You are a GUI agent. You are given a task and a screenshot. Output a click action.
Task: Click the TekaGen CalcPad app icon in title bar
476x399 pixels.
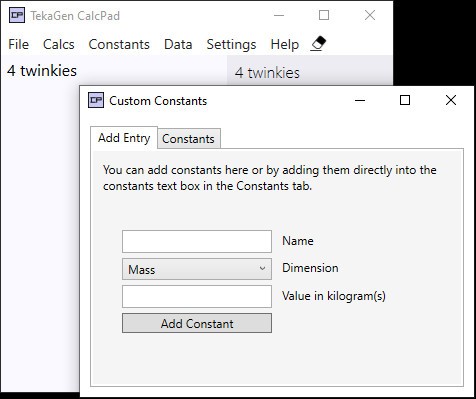coord(17,15)
